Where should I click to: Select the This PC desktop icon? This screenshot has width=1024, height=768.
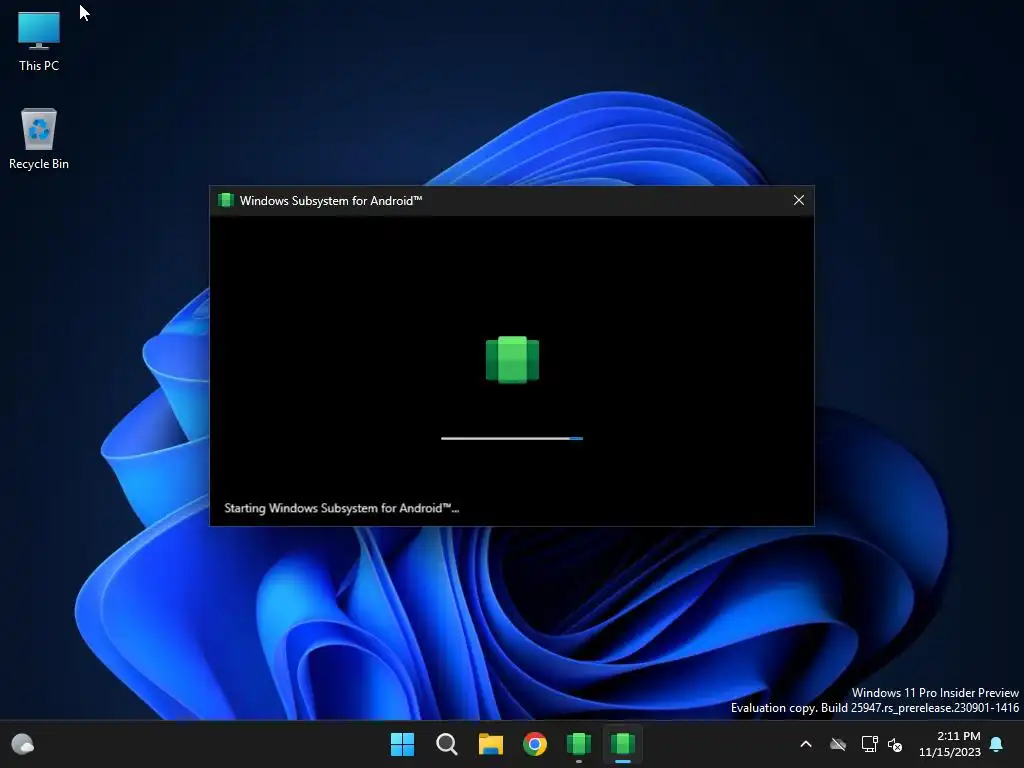(39, 40)
